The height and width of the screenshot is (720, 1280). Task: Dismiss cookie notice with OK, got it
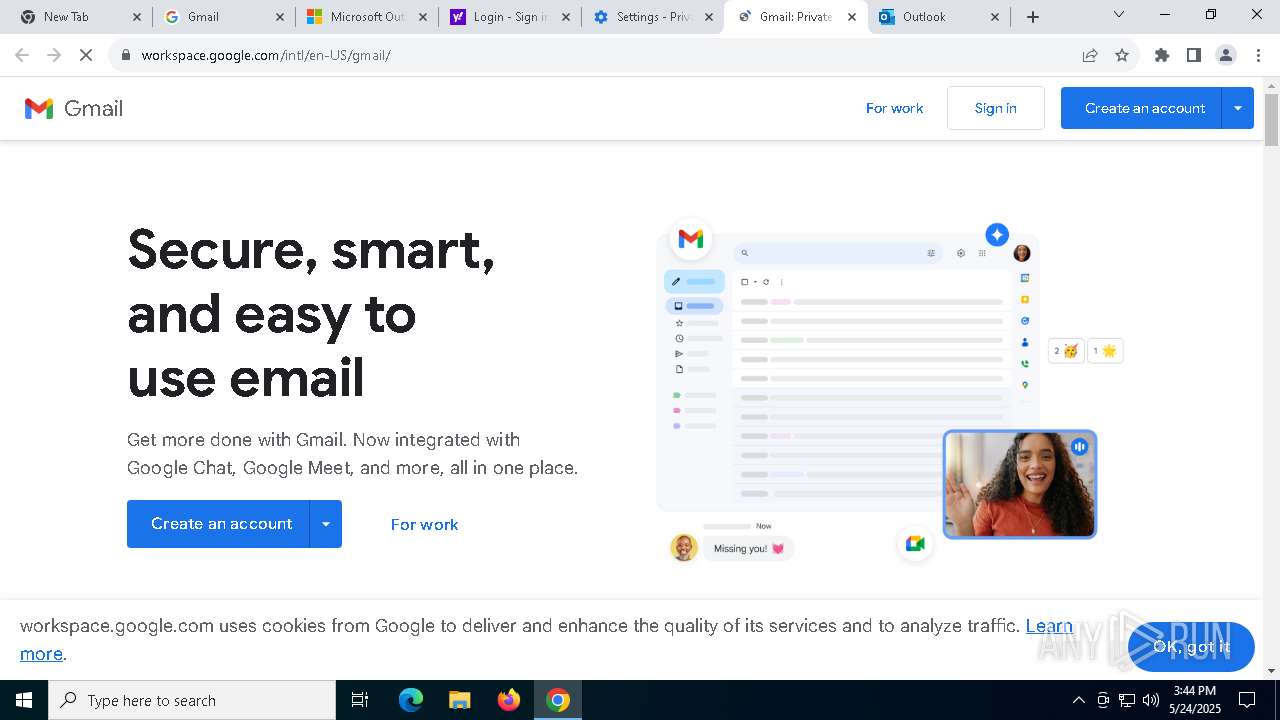(x=1191, y=646)
